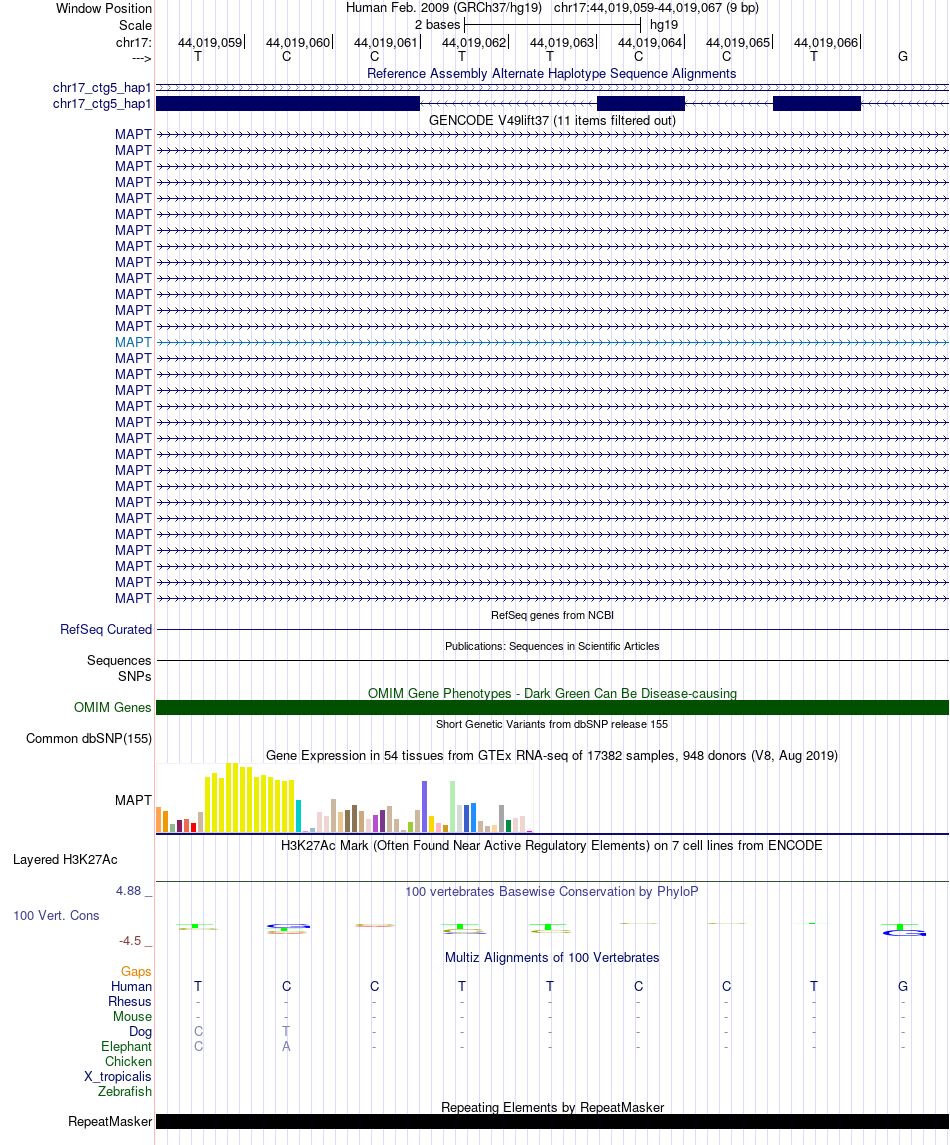
Task: Click the Window Position label
Action: pos(104,9)
